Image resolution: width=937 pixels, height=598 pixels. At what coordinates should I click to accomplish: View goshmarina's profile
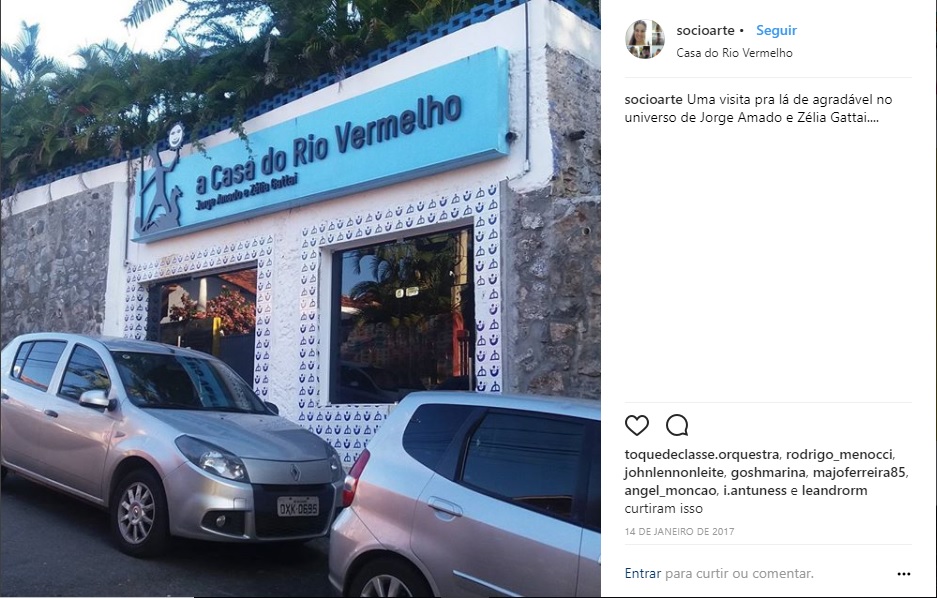pos(768,473)
